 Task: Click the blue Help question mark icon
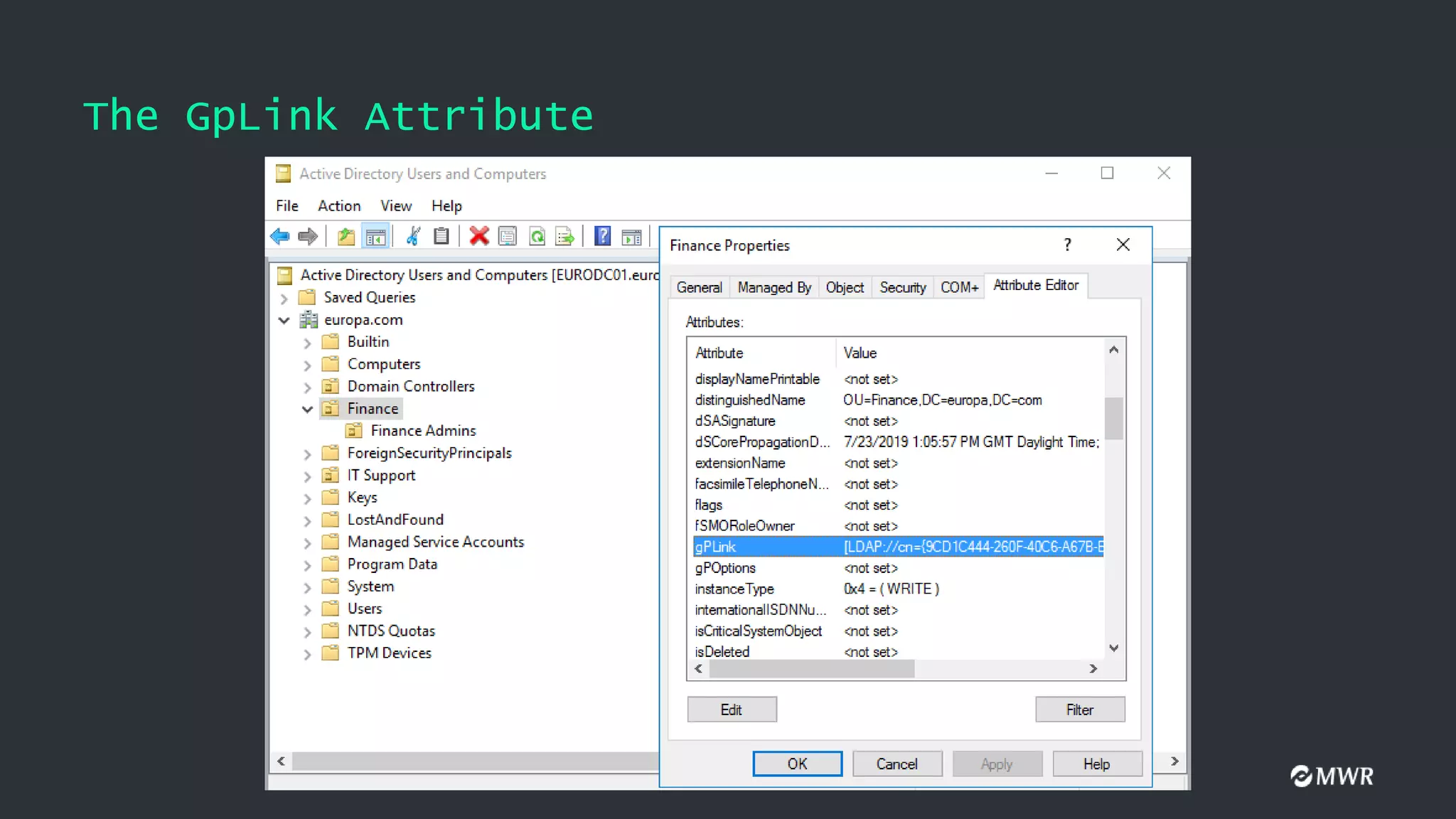pos(603,236)
